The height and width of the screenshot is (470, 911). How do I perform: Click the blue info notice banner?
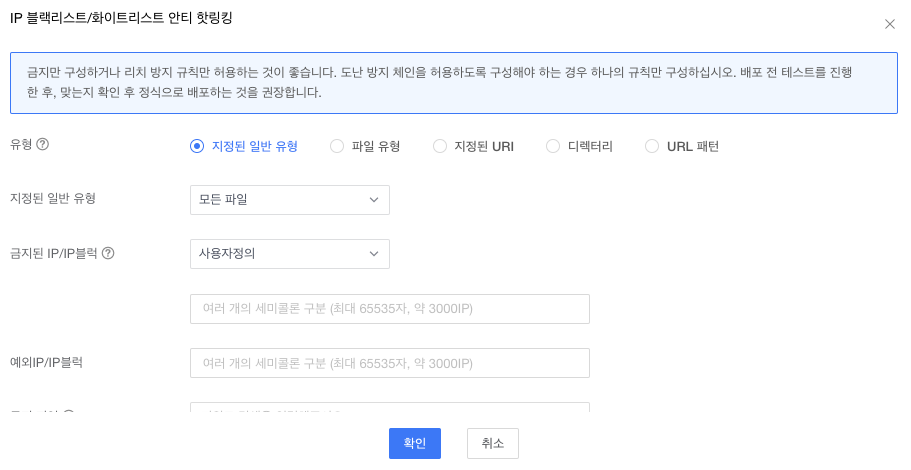(x=454, y=83)
